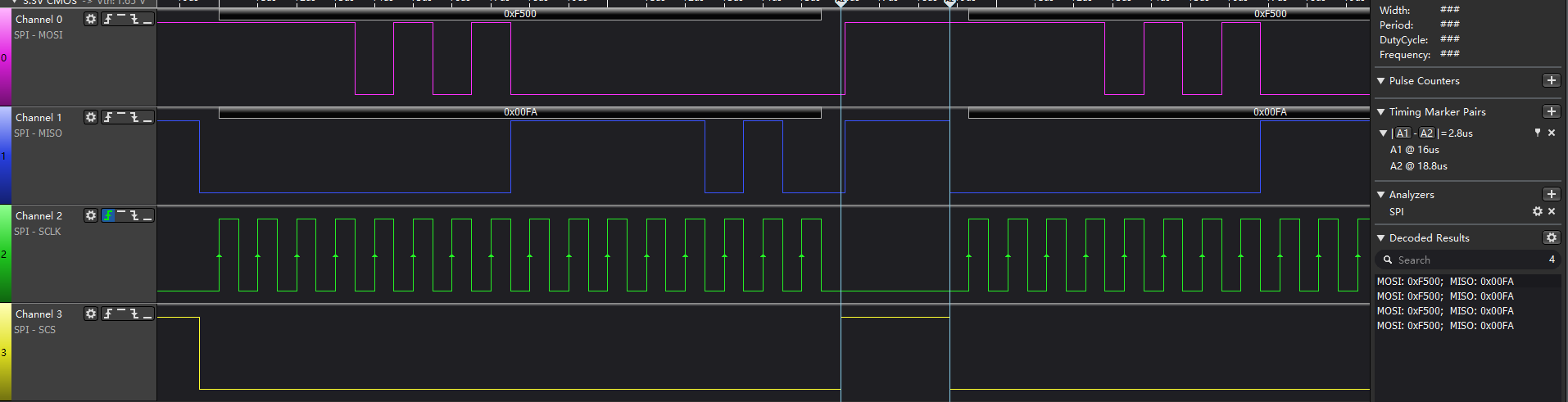The width and height of the screenshot is (1568, 402).
Task: Click the Channel 0 label
Action: click(39, 19)
